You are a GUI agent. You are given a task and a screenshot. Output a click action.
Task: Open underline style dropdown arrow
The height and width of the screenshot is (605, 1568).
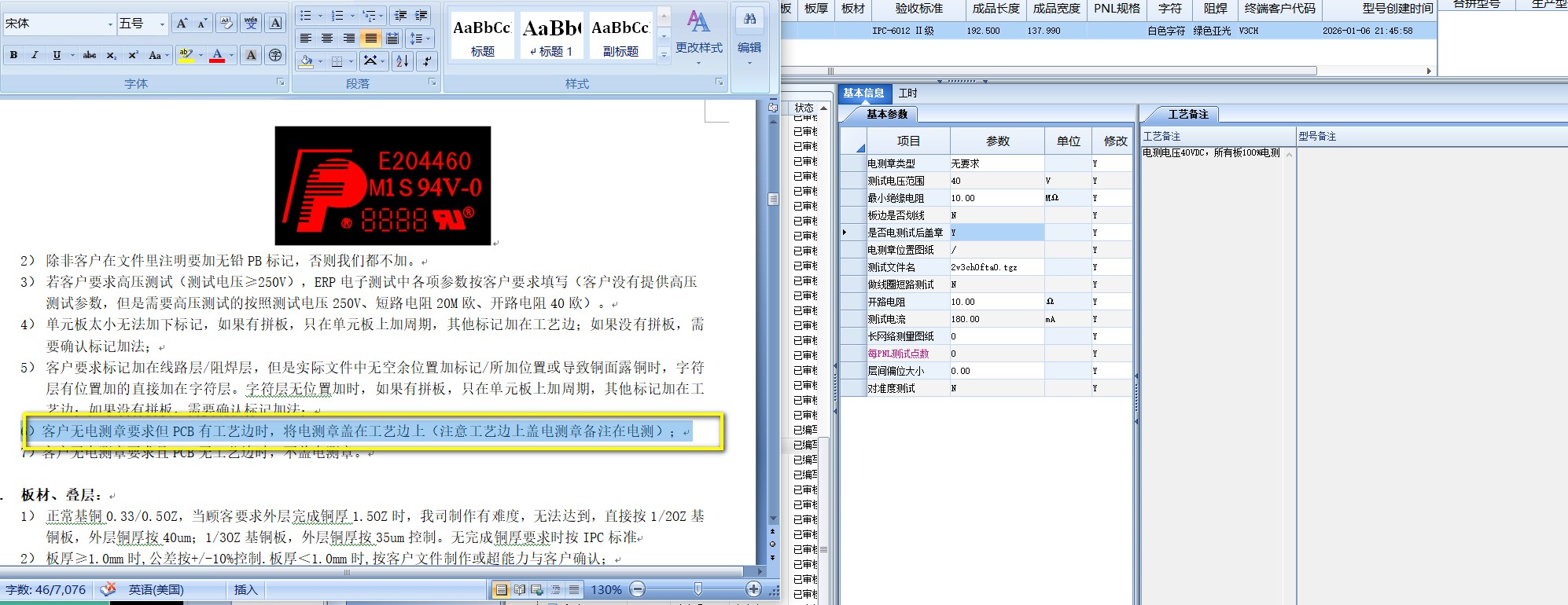72,55
